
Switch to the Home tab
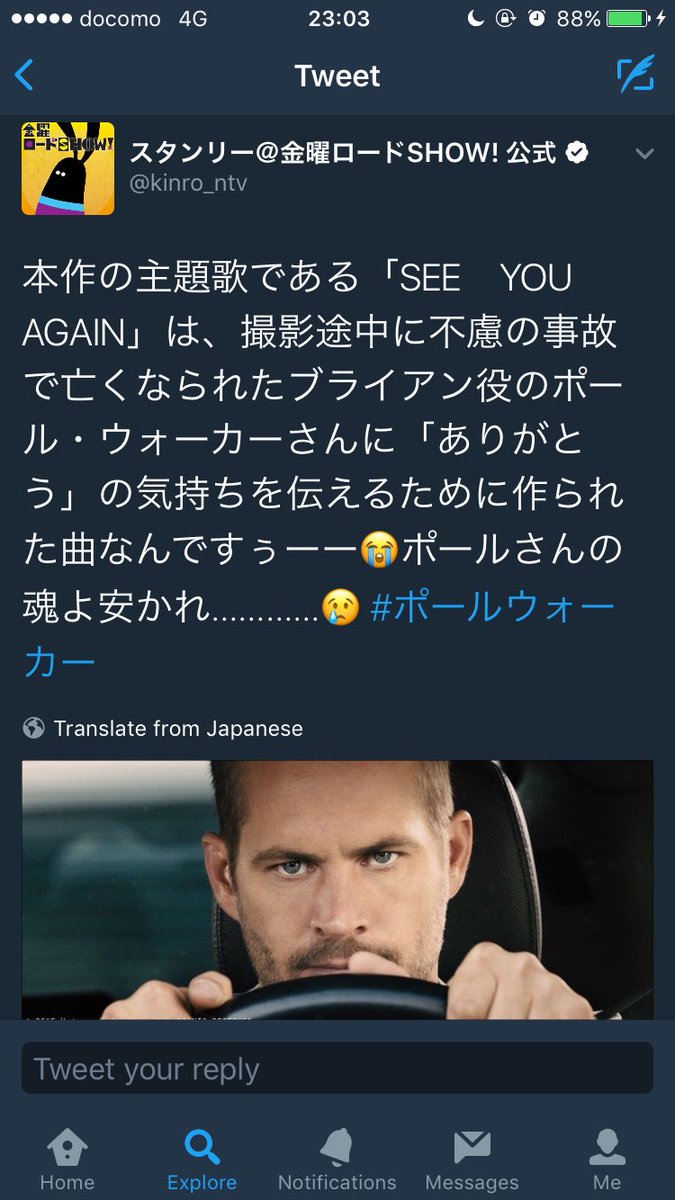pos(67,1160)
